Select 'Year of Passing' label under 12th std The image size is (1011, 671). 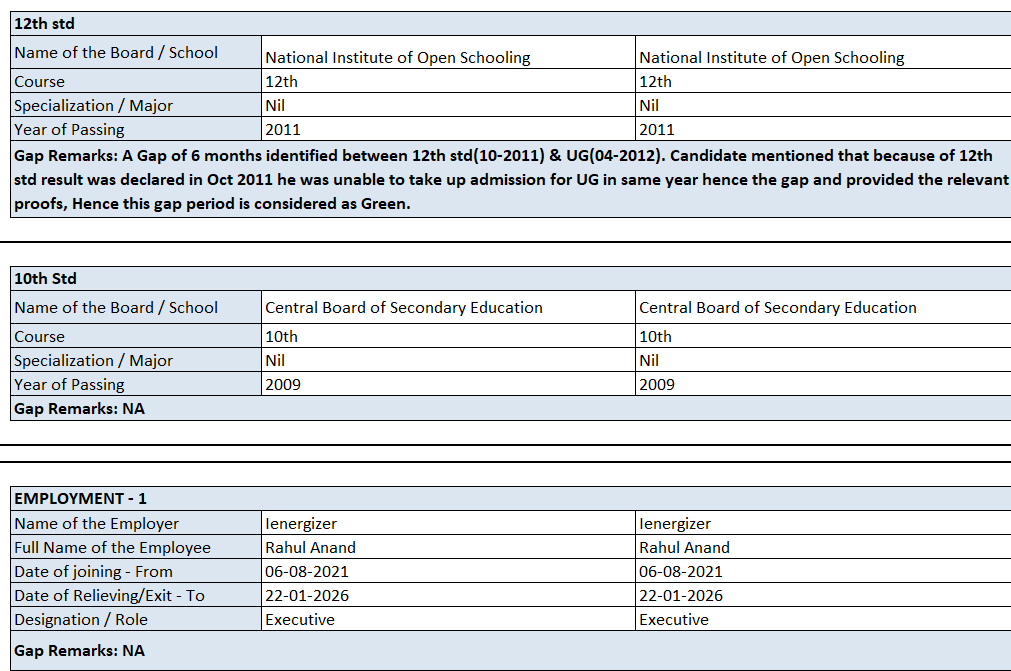69,130
